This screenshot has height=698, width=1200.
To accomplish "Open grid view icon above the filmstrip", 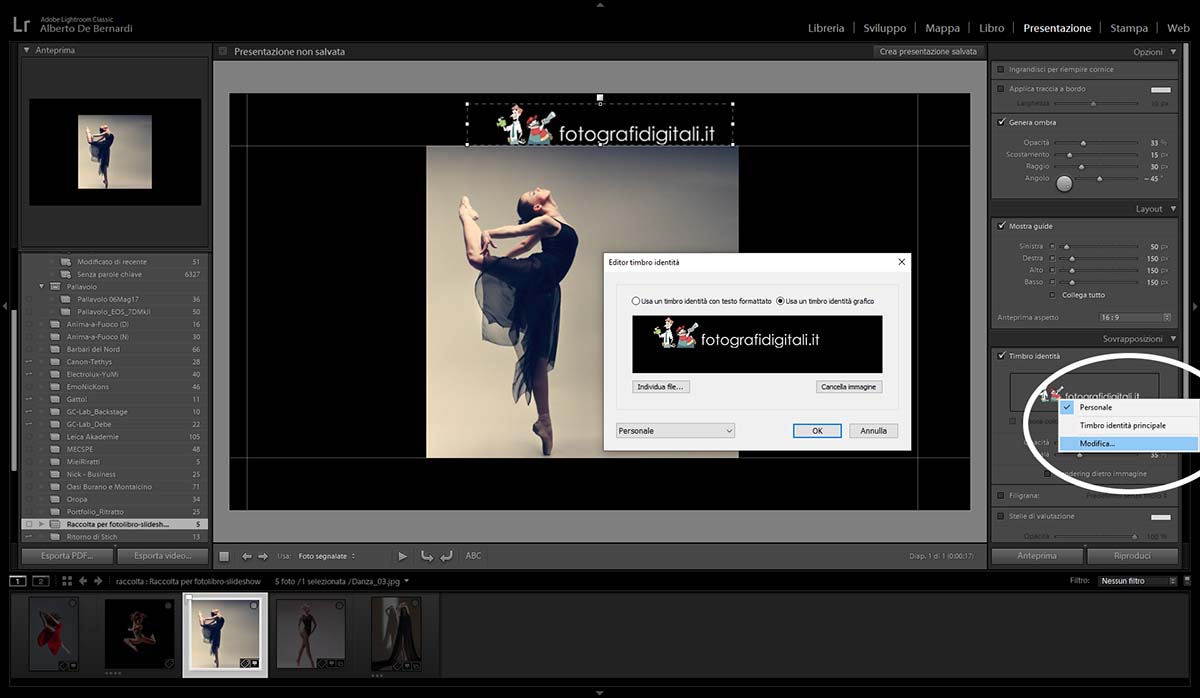I will pyautogui.click(x=67, y=581).
